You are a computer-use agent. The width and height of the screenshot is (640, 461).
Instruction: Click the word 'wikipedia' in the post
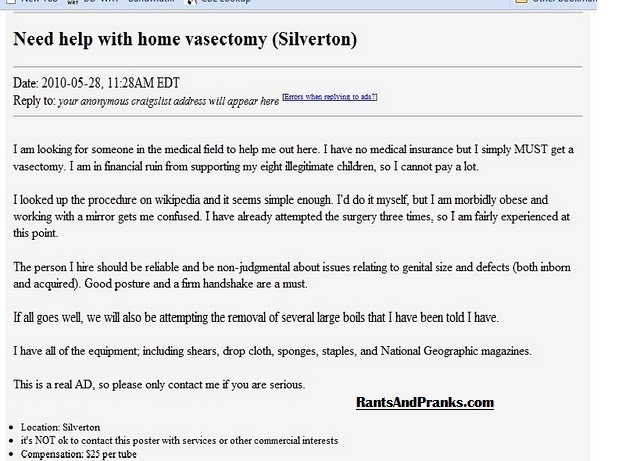click(x=193, y=200)
